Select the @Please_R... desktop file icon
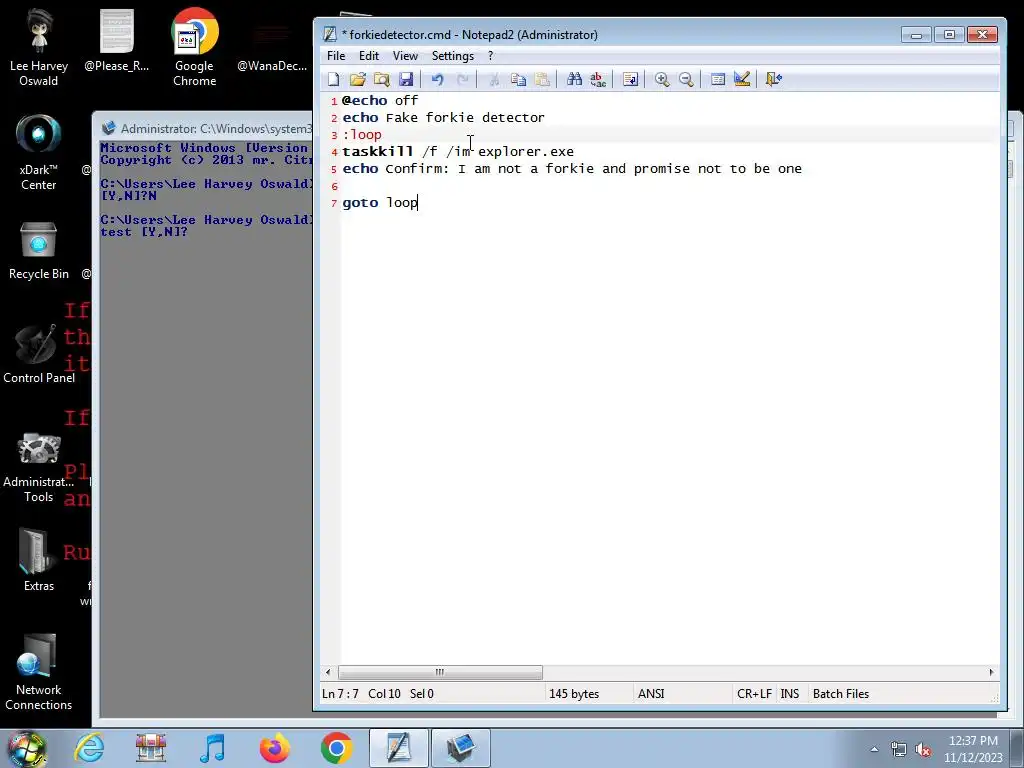Screen dimensions: 1024x768 (116, 40)
